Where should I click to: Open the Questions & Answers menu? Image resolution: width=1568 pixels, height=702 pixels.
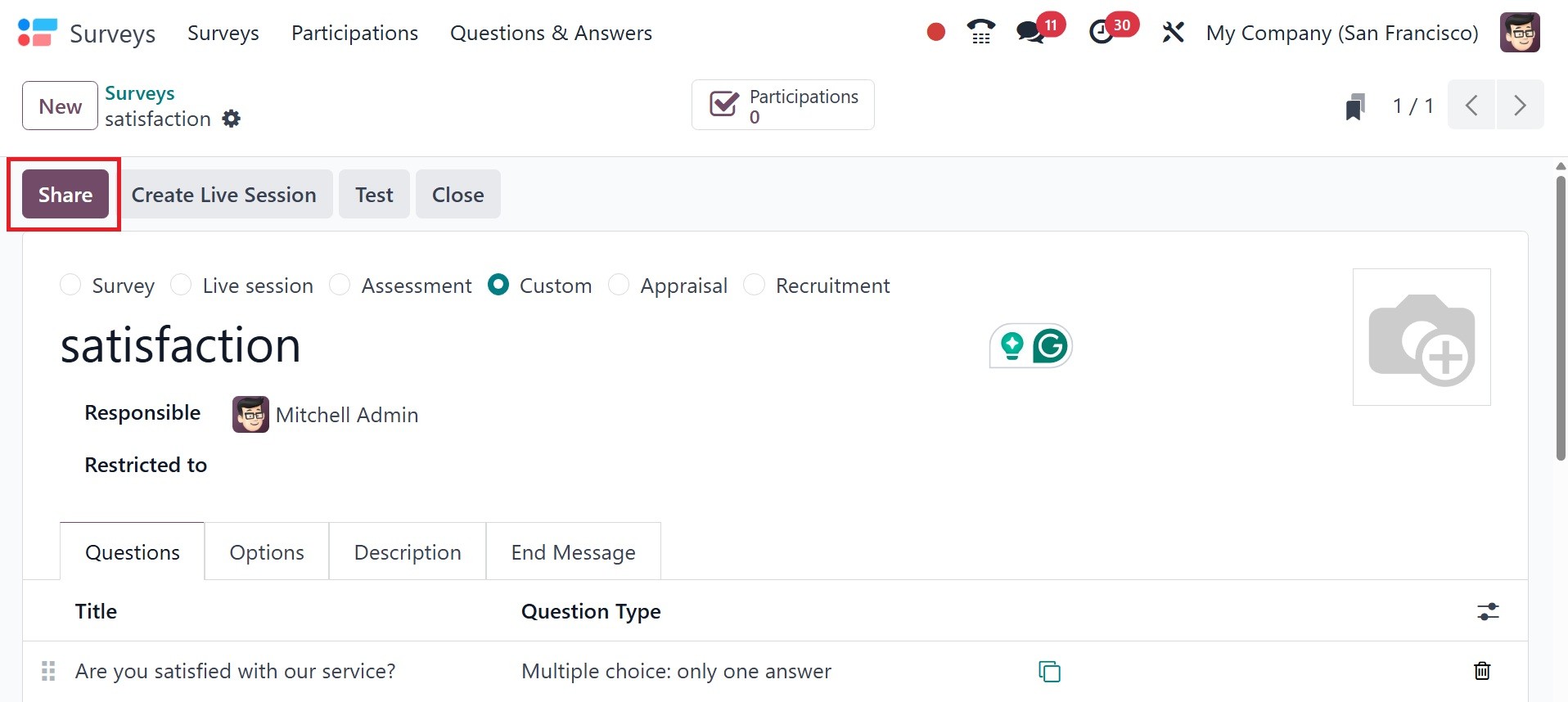(x=551, y=33)
